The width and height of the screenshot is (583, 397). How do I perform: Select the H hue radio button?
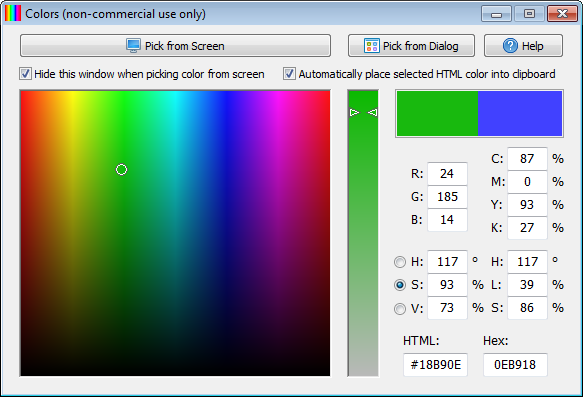pyautogui.click(x=400, y=262)
